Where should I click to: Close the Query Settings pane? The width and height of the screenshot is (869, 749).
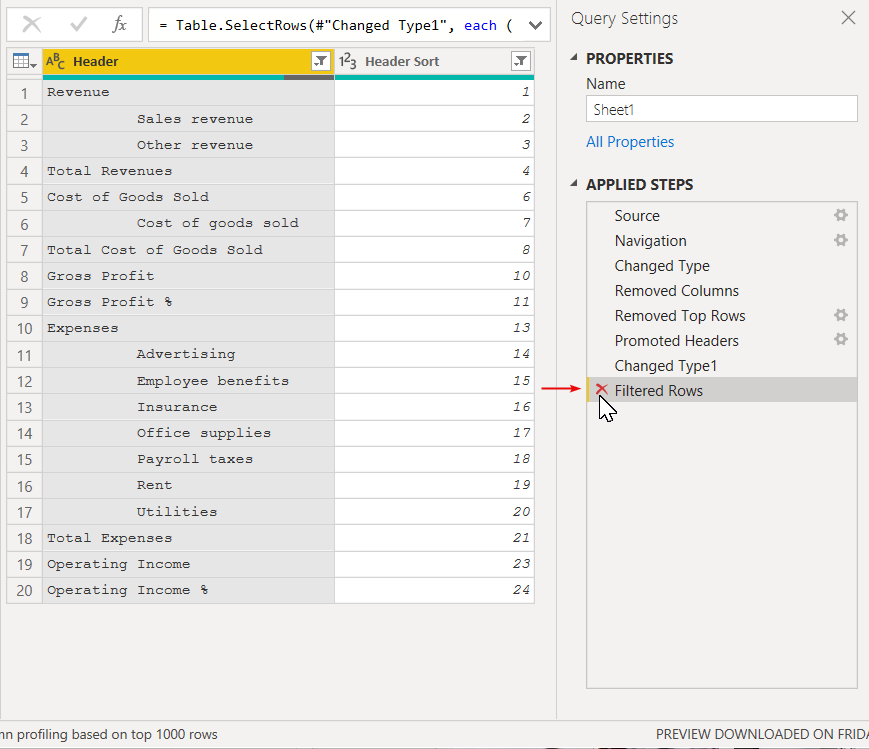[x=848, y=18]
